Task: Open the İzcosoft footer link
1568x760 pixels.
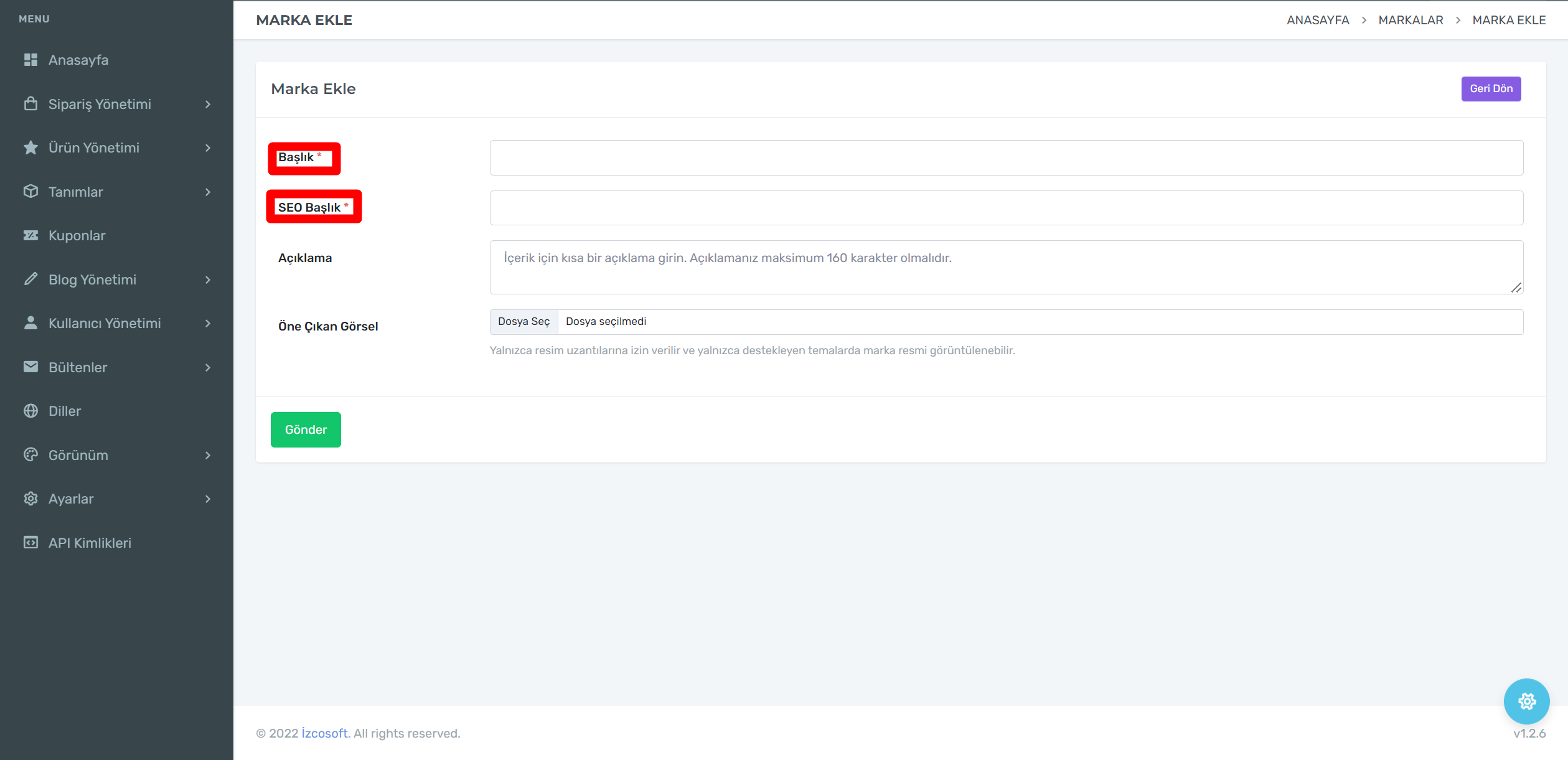Action: pos(324,733)
